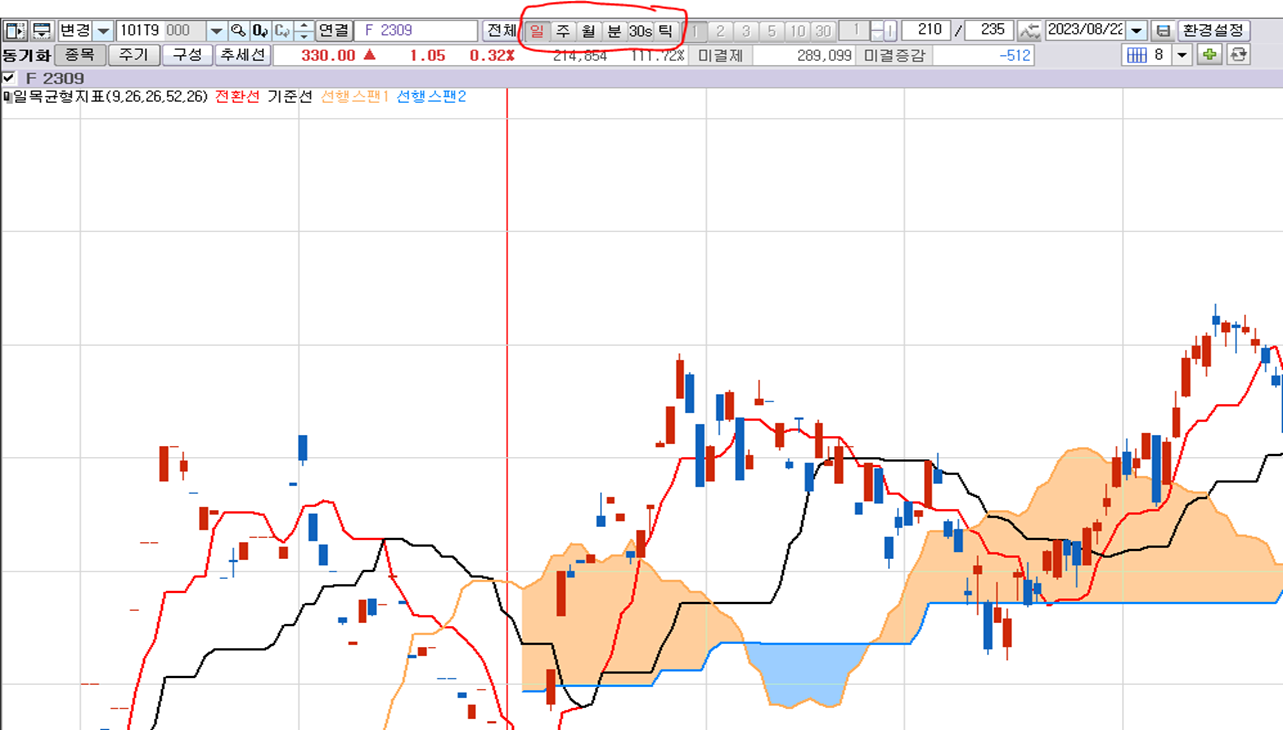Select the 구성 tab
1283x730 pixels.
(x=187, y=55)
